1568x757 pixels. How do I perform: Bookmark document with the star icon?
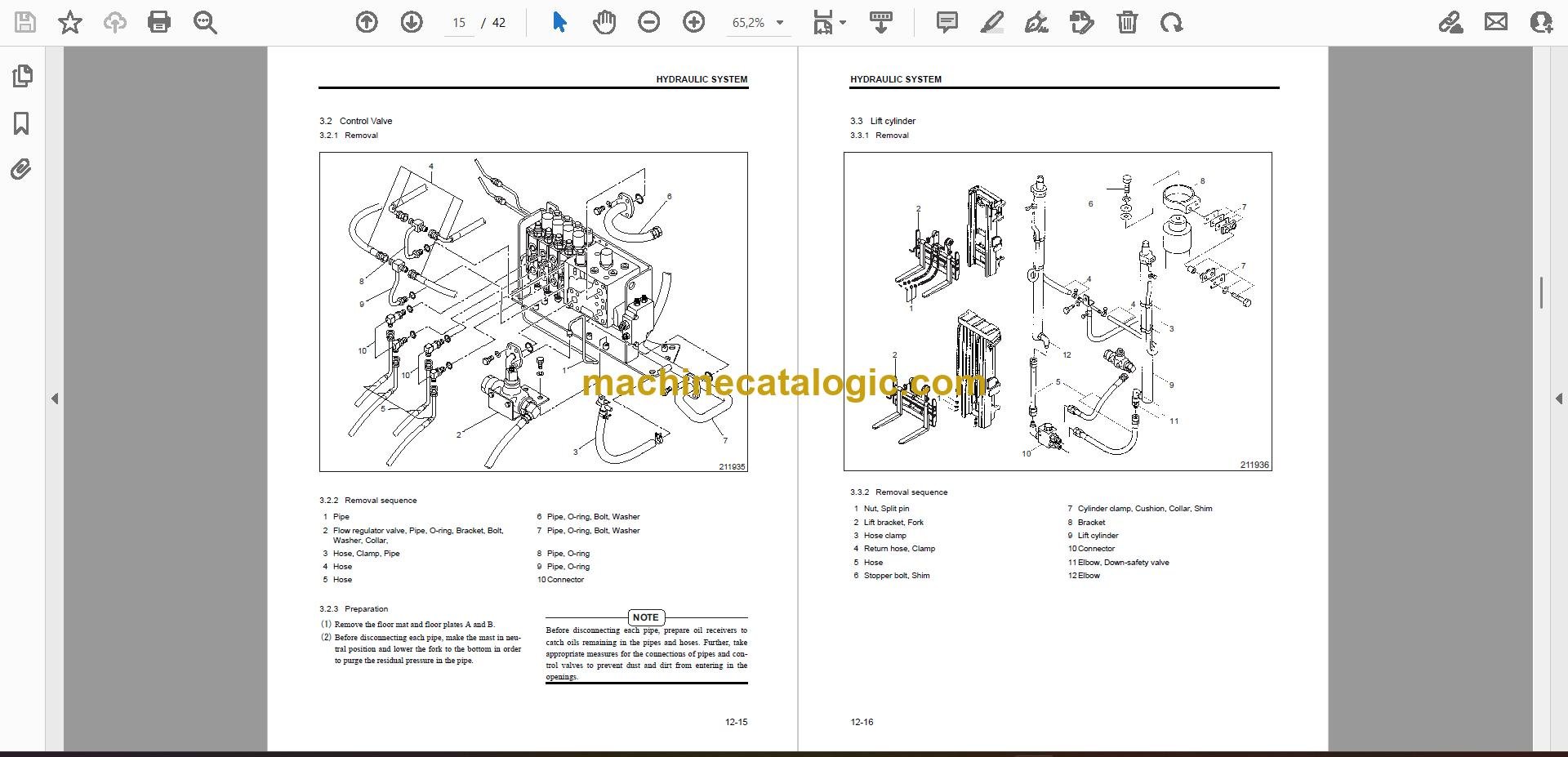70,23
